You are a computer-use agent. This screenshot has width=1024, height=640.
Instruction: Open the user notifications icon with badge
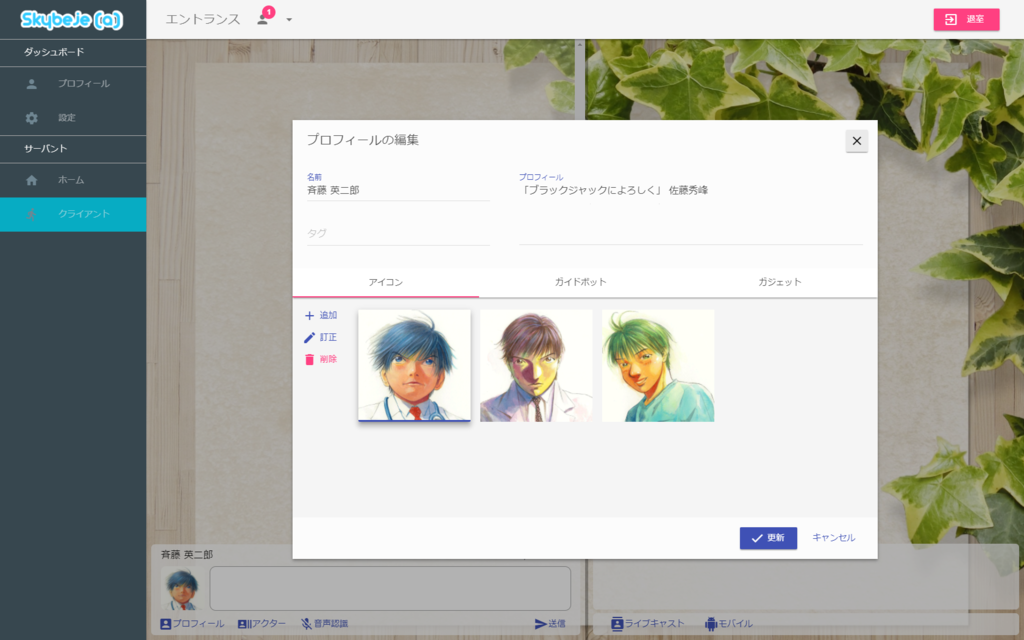tap(264, 17)
